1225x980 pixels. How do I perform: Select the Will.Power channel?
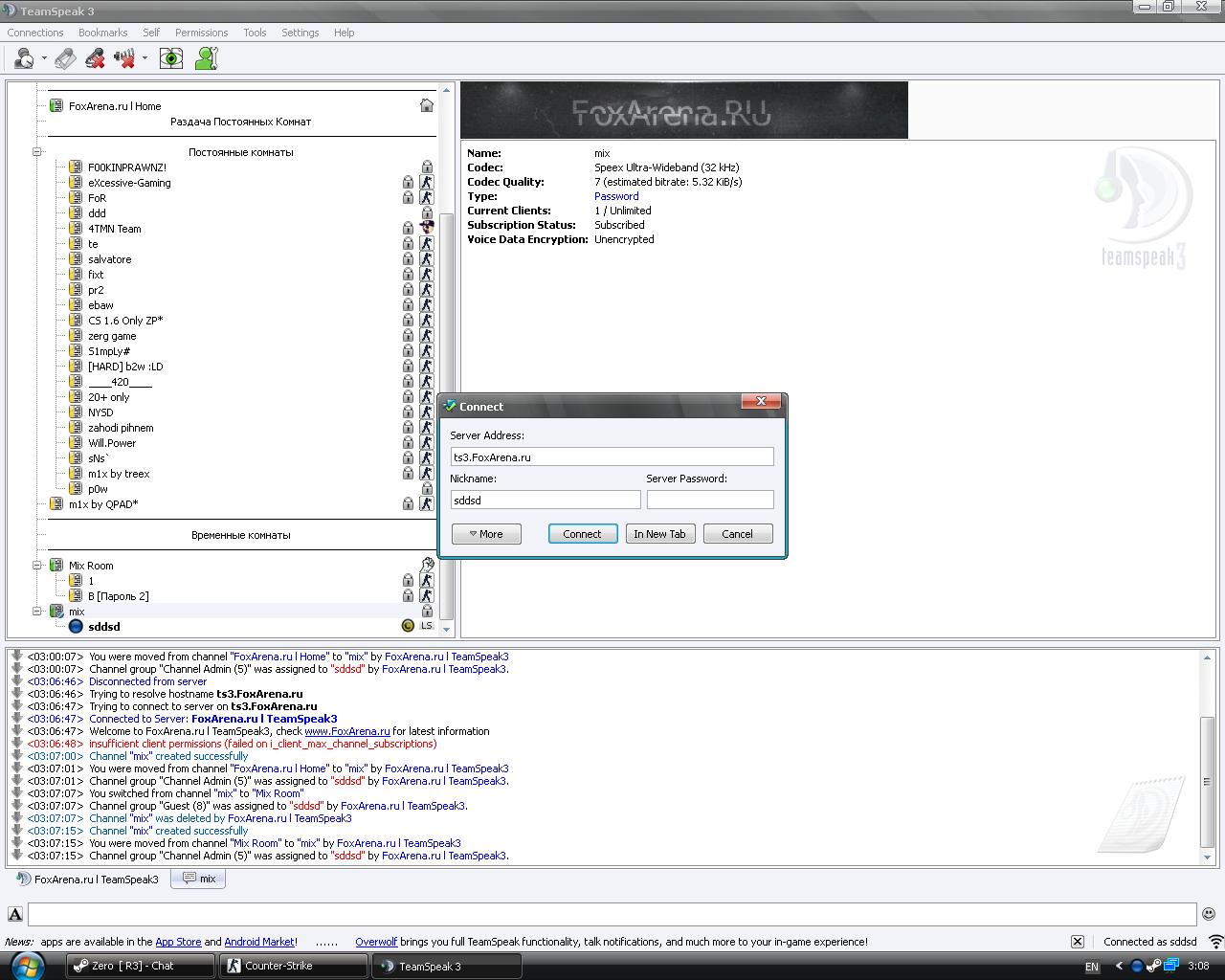(112, 443)
